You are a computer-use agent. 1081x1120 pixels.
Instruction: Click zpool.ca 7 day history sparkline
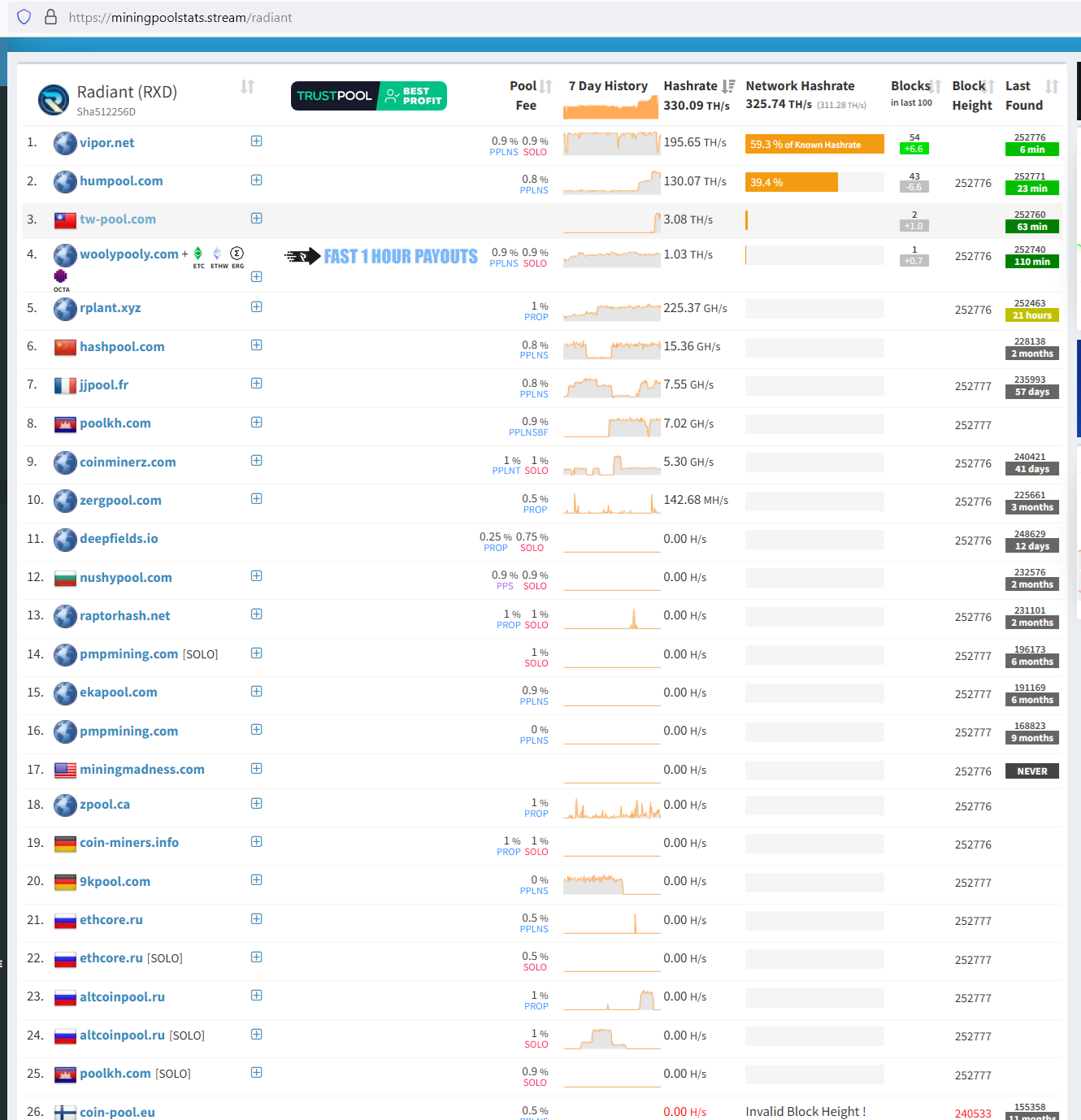click(612, 806)
